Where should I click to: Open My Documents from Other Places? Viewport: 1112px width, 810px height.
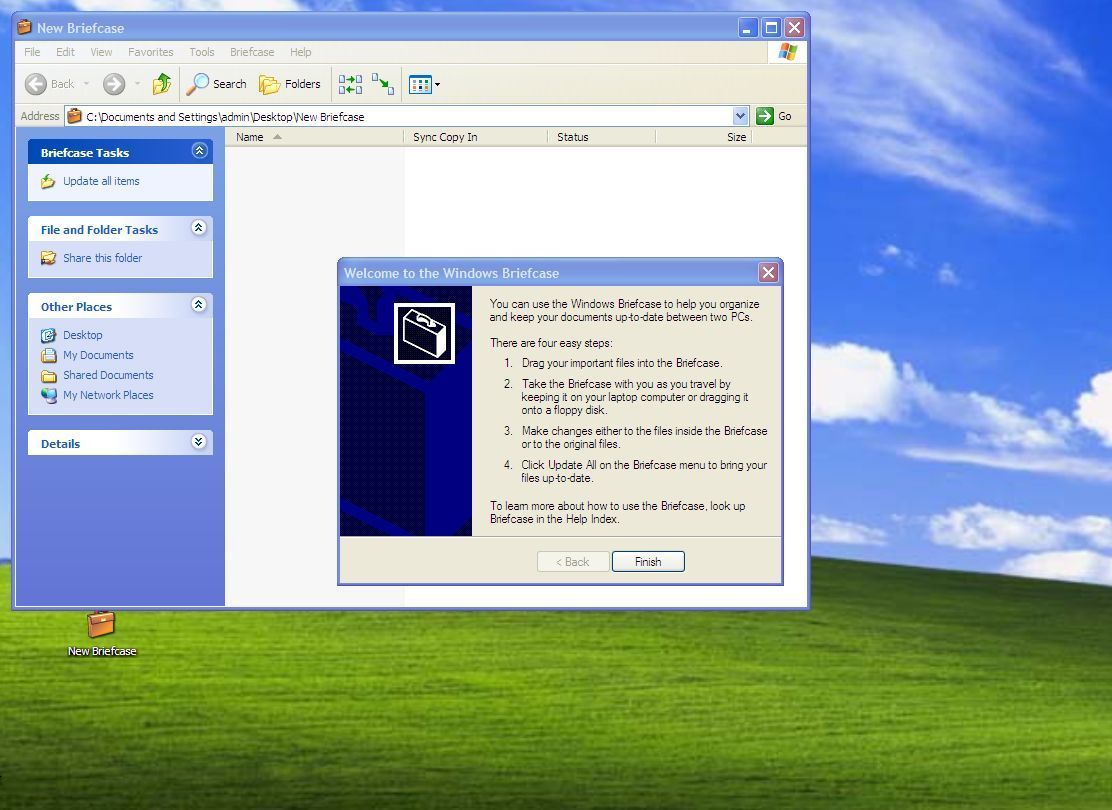click(97, 354)
